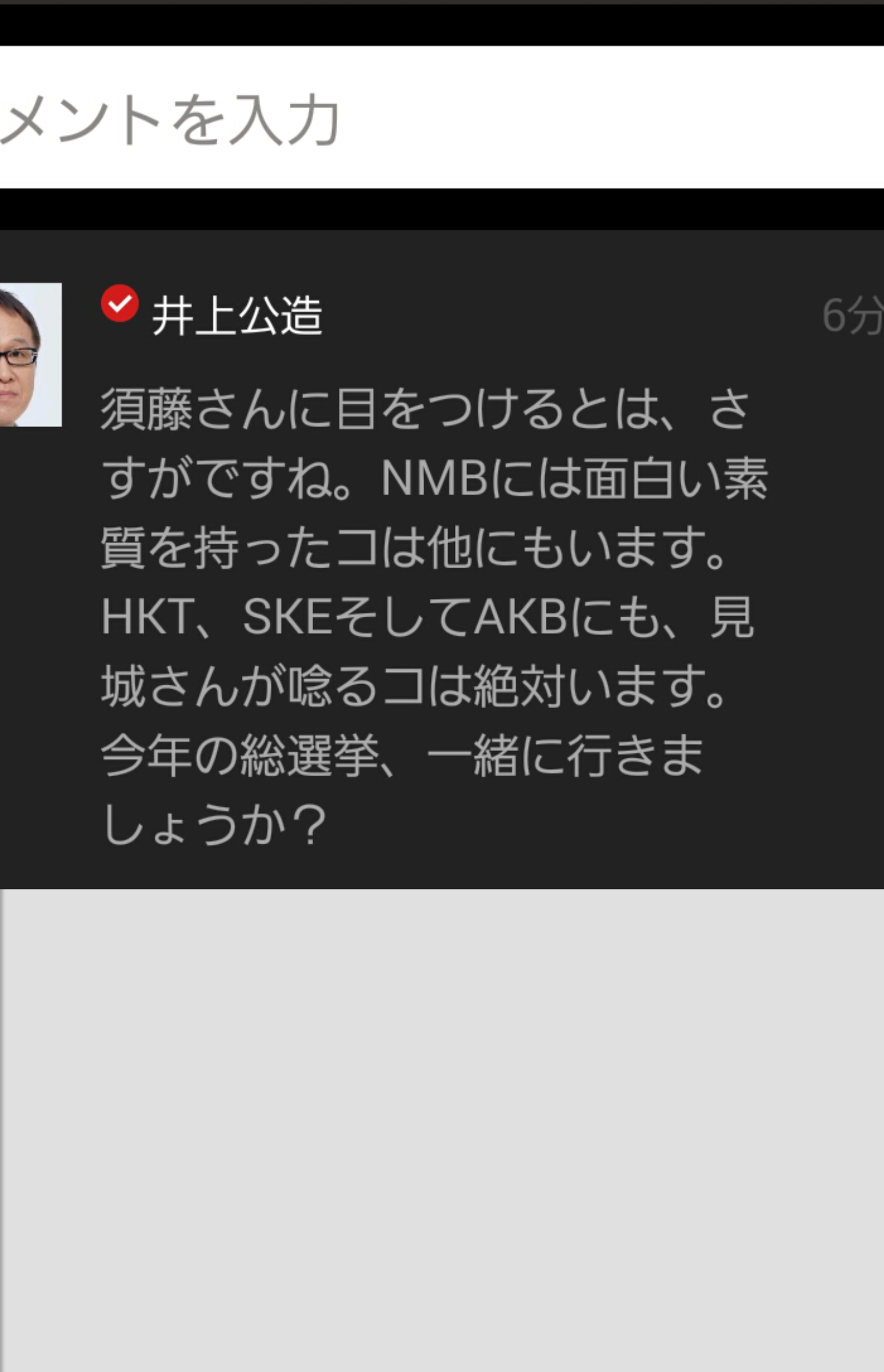Image resolution: width=884 pixels, height=1372 pixels.
Task: Open 井上公造's profile via username
Action: coord(237,315)
